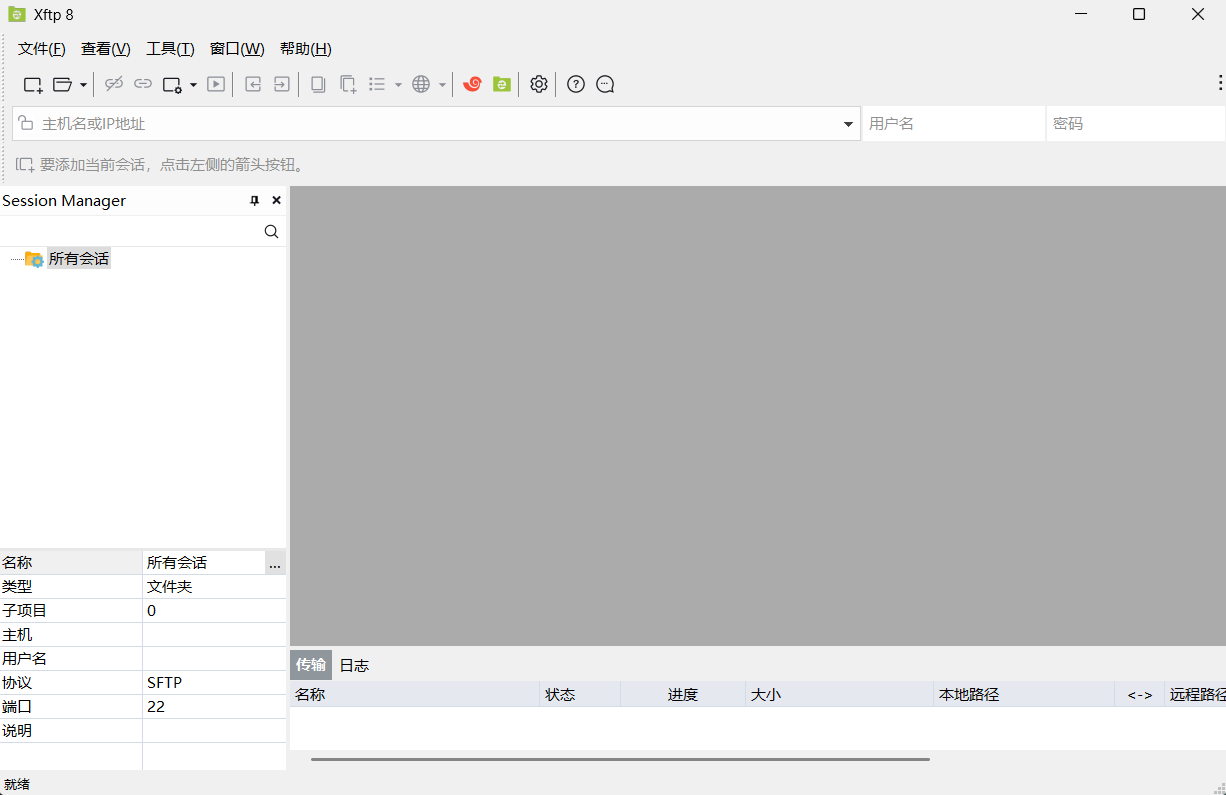The image size is (1226, 795).
Task: Switch to the 日志 tab
Action: (354, 665)
